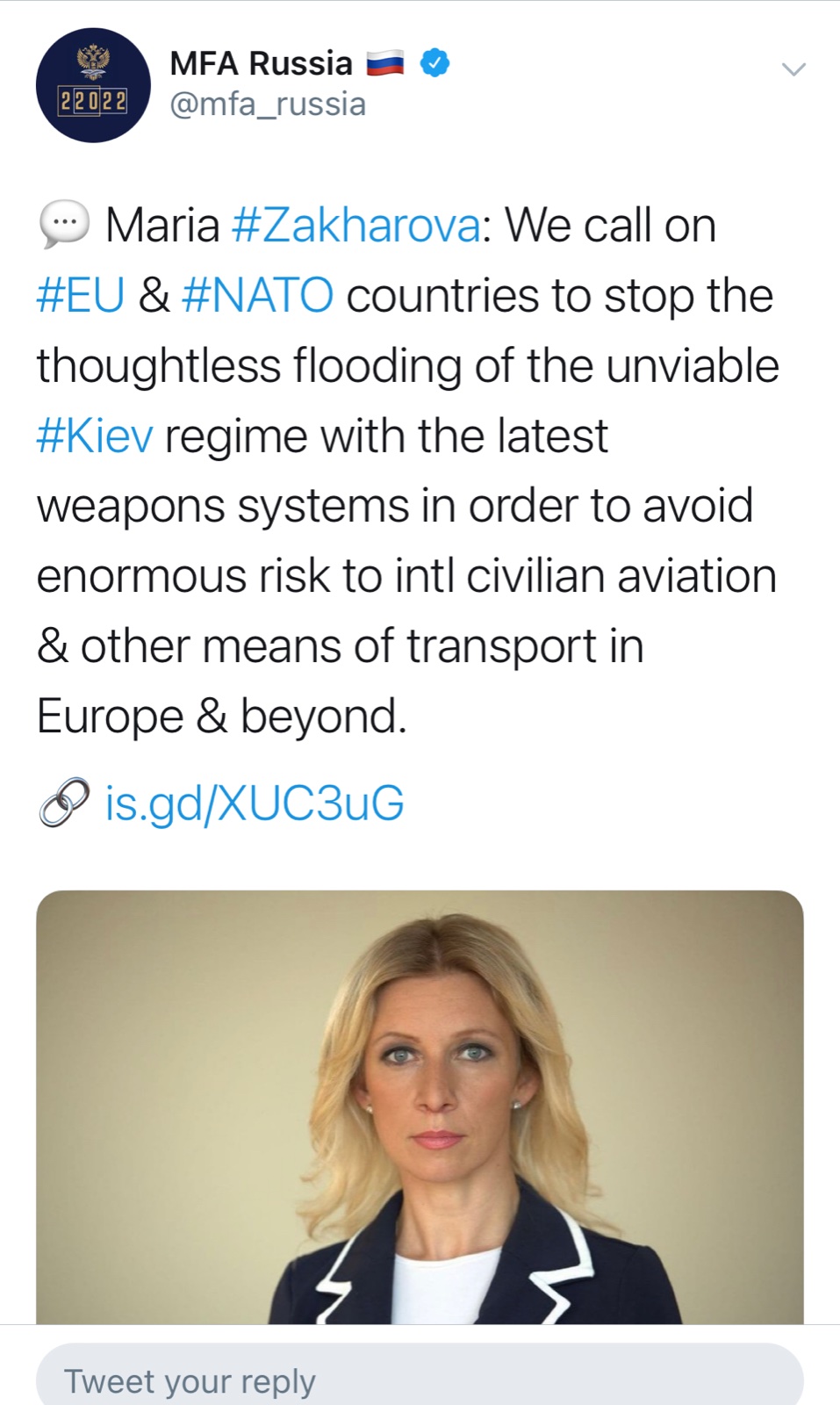Click the 22022 counter in the profile picture

pos(93,101)
